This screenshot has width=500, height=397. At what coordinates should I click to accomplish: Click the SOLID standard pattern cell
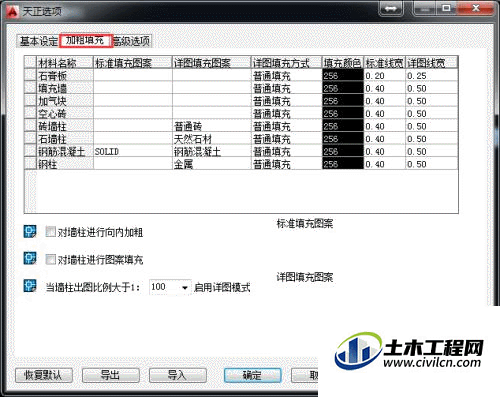[133, 151]
